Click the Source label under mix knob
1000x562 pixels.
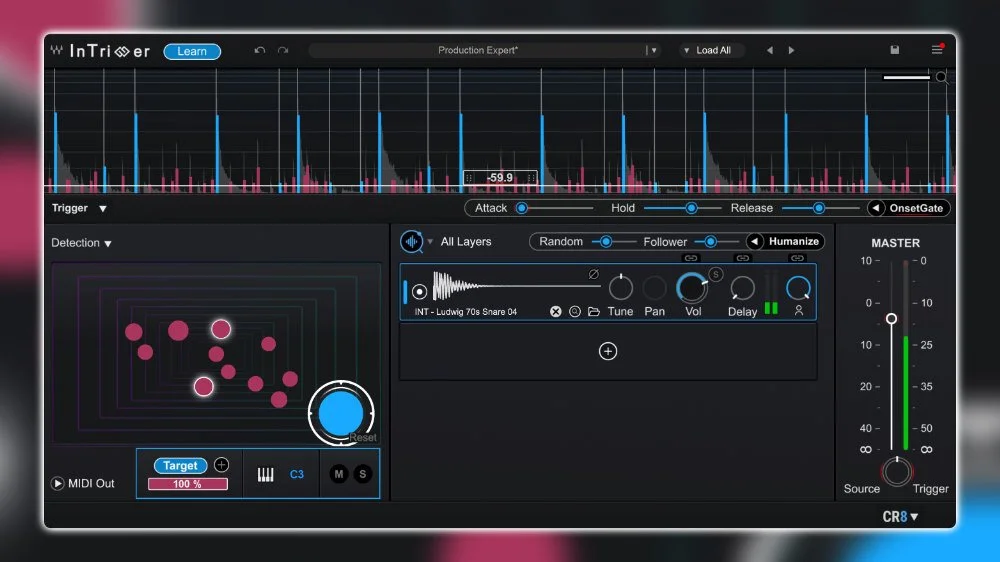point(862,489)
